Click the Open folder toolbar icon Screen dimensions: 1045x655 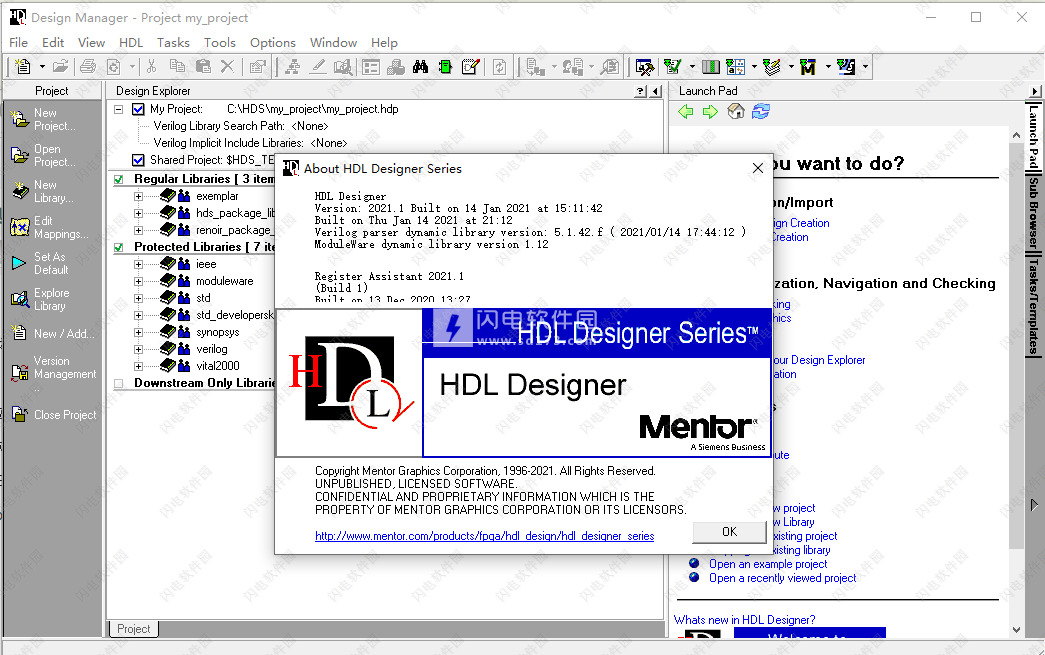[61, 67]
